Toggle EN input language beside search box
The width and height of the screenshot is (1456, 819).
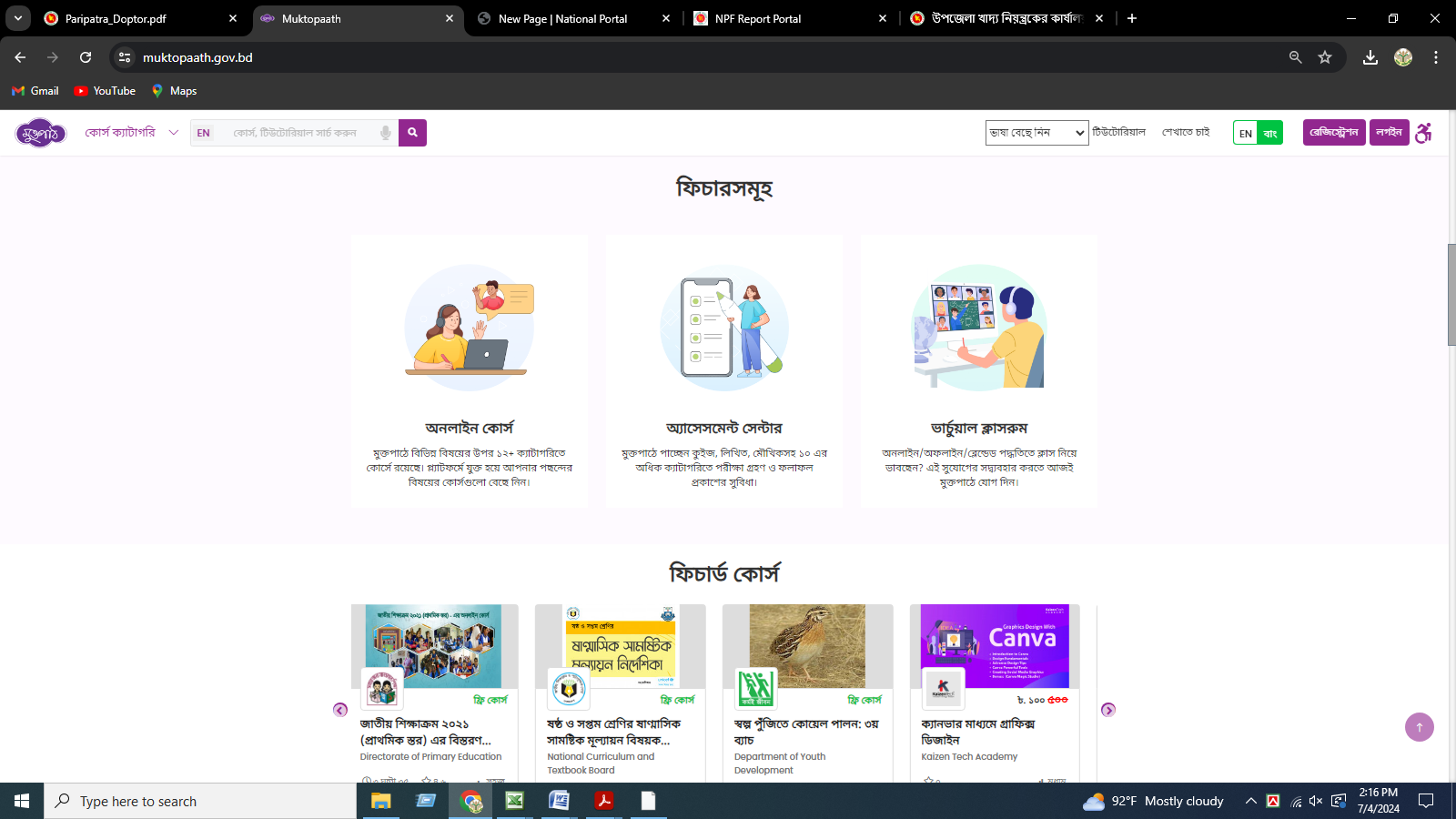tap(203, 133)
